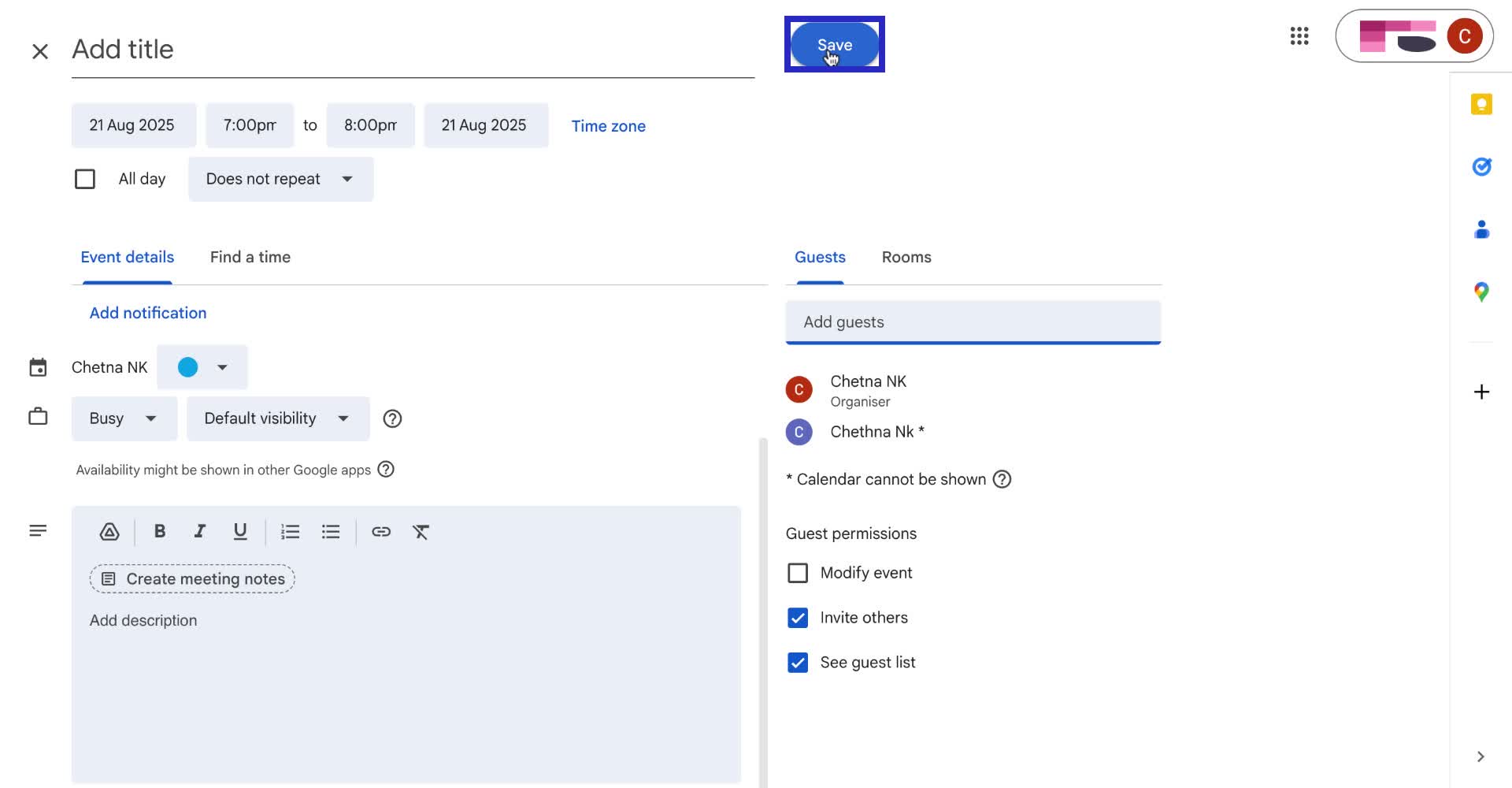Insert a bulleted list

pyautogui.click(x=330, y=531)
